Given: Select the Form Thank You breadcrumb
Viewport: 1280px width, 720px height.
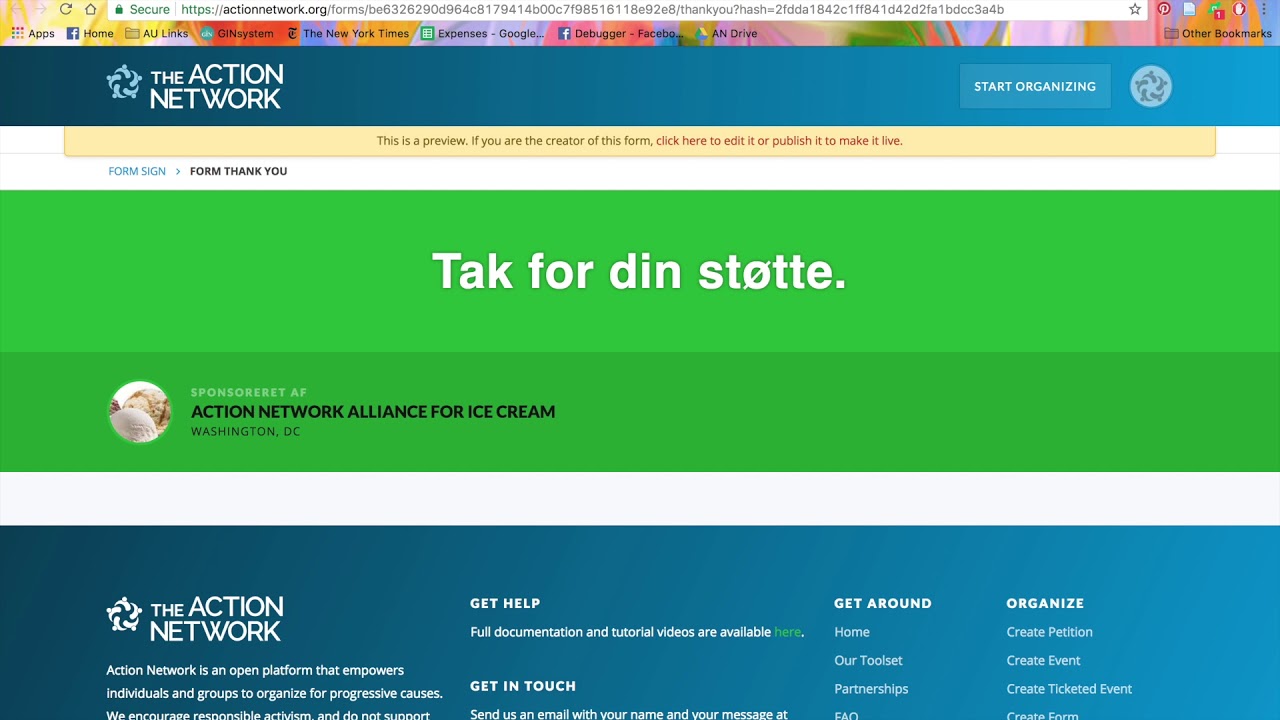Looking at the screenshot, I should coord(238,171).
